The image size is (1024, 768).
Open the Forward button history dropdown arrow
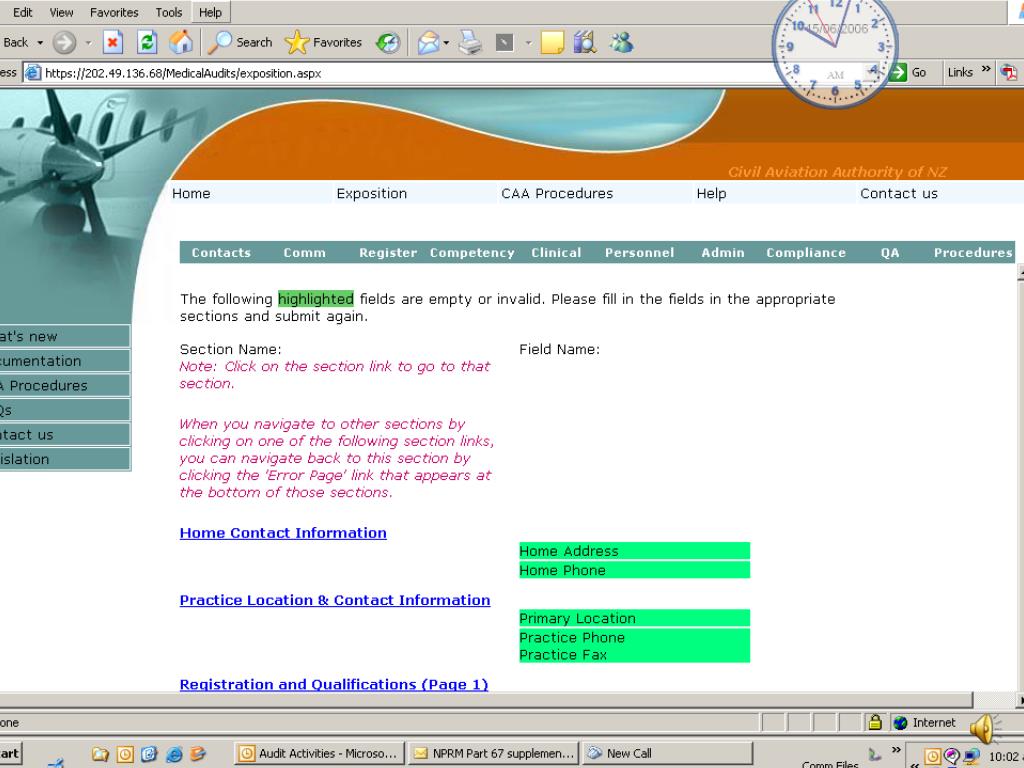point(88,43)
